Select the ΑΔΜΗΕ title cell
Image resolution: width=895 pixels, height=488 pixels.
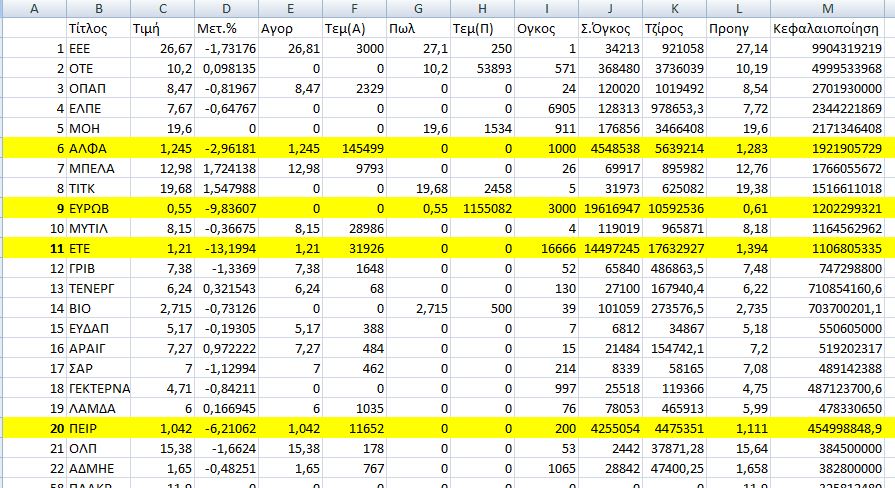pos(99,468)
